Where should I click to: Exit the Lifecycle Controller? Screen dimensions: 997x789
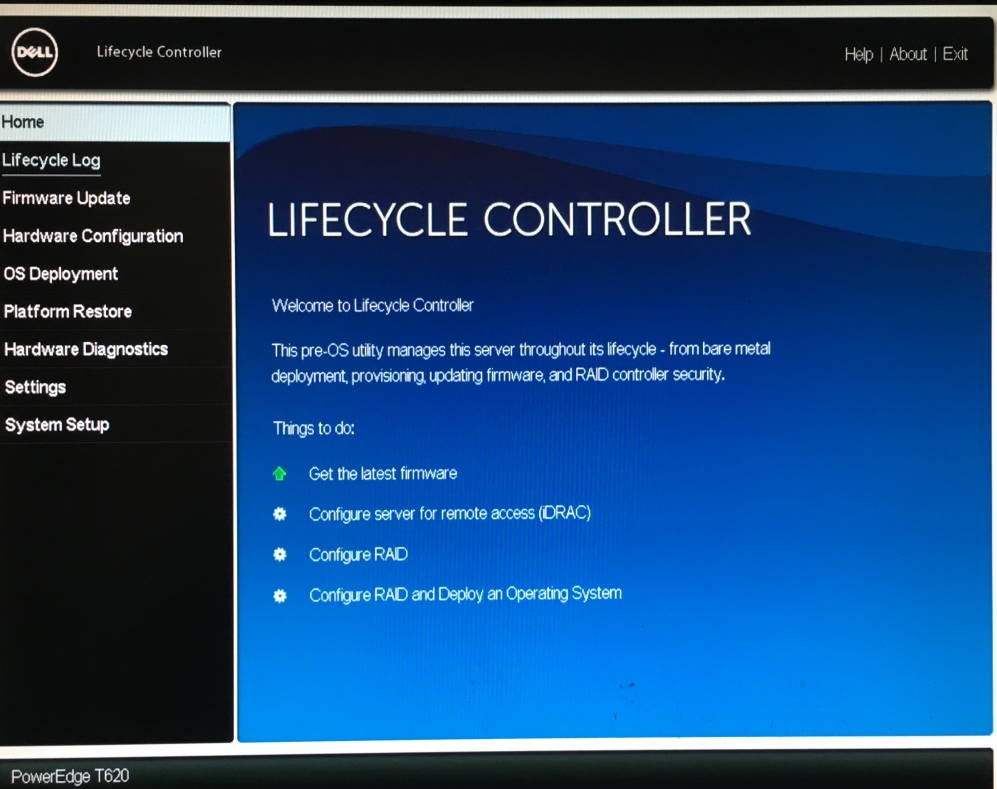point(955,54)
